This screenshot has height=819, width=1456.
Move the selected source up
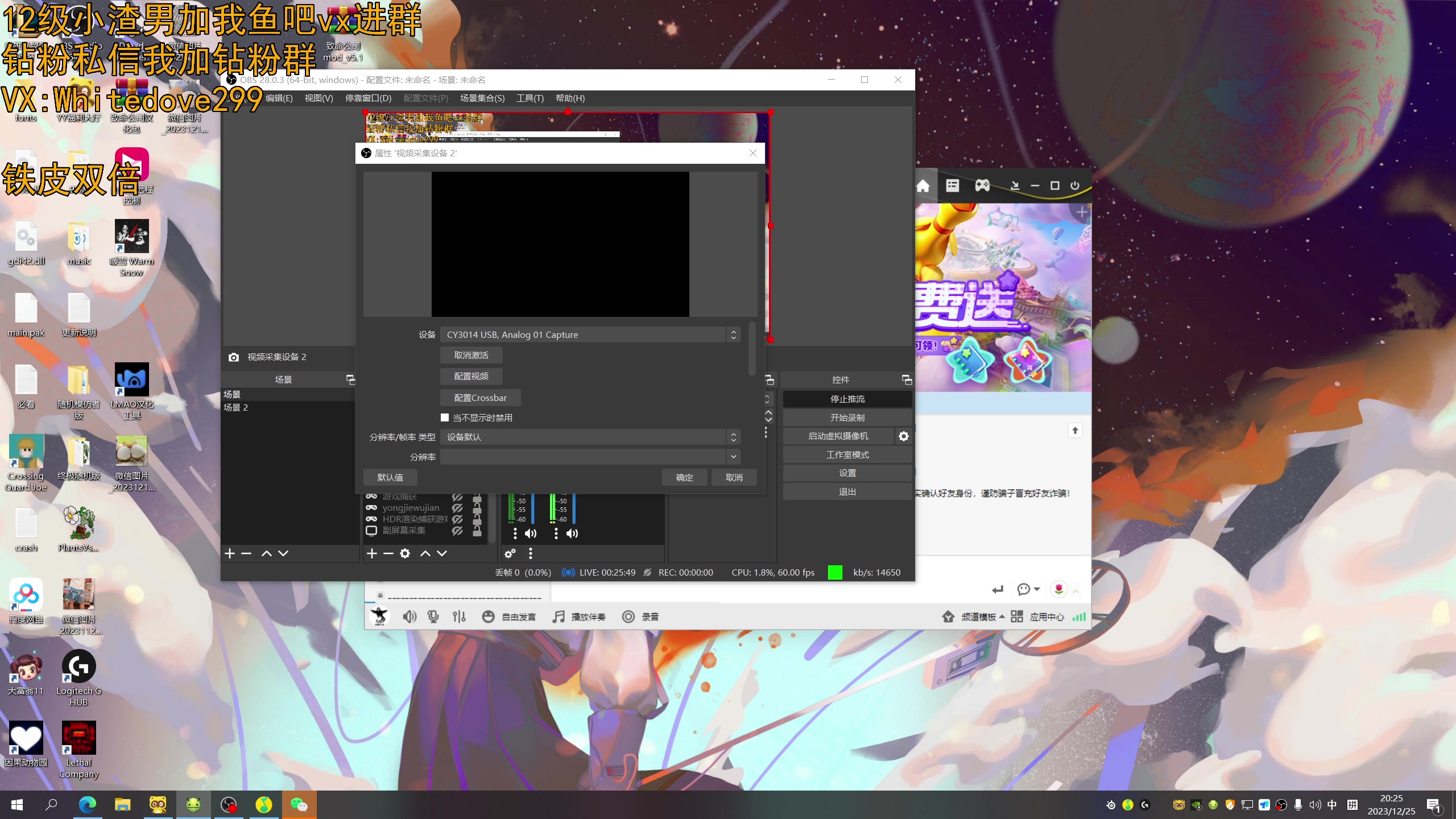pyautogui.click(x=425, y=553)
